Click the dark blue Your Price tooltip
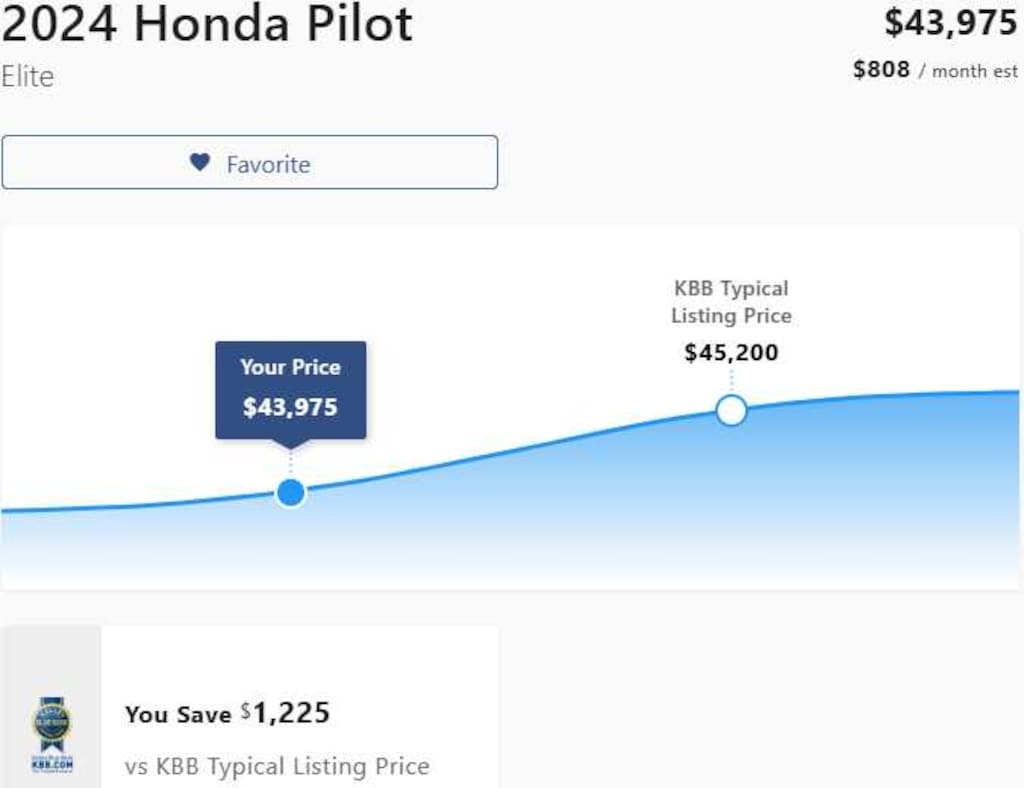This screenshot has width=1024, height=788. 290,389
